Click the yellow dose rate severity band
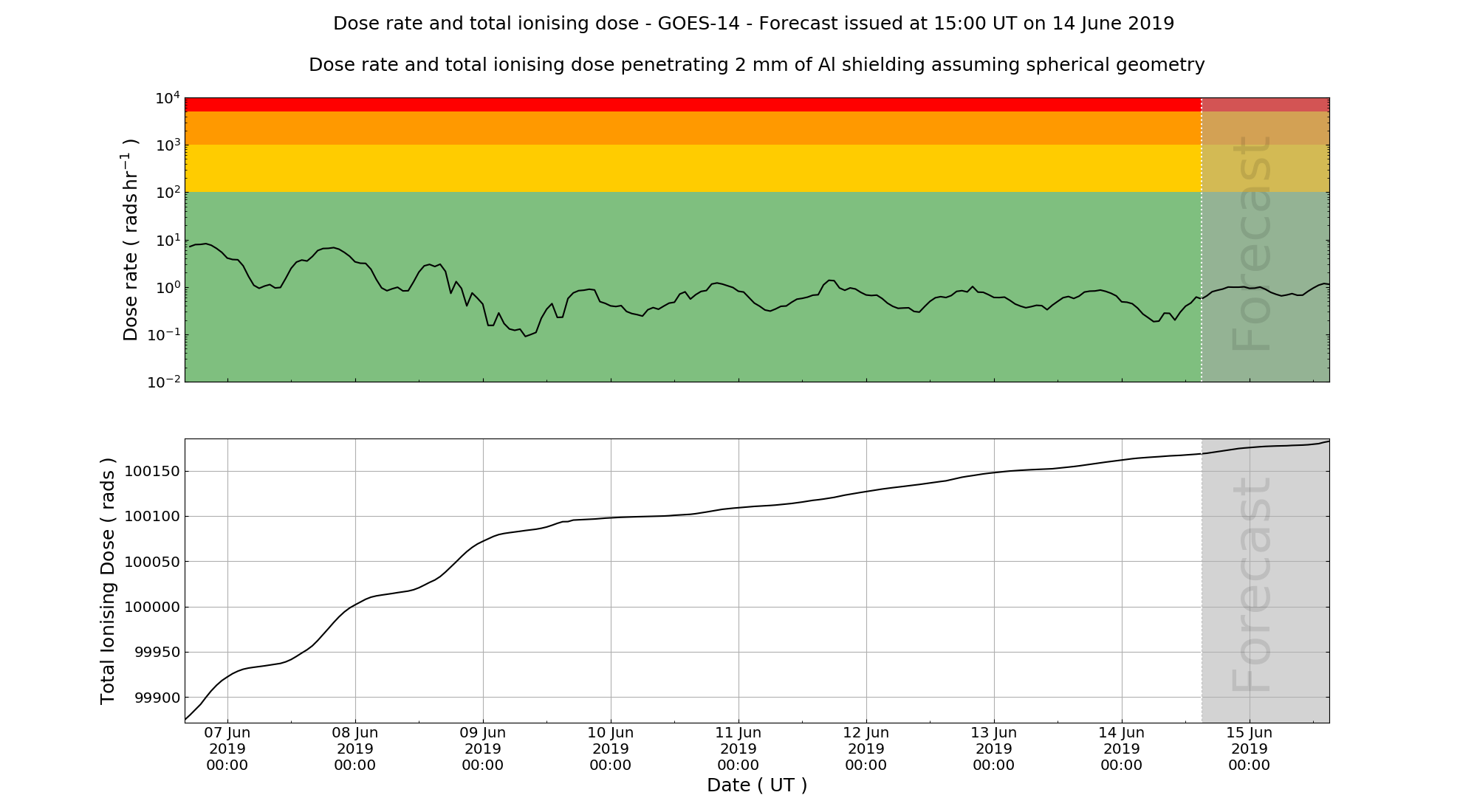1477x812 pixels. (693, 168)
